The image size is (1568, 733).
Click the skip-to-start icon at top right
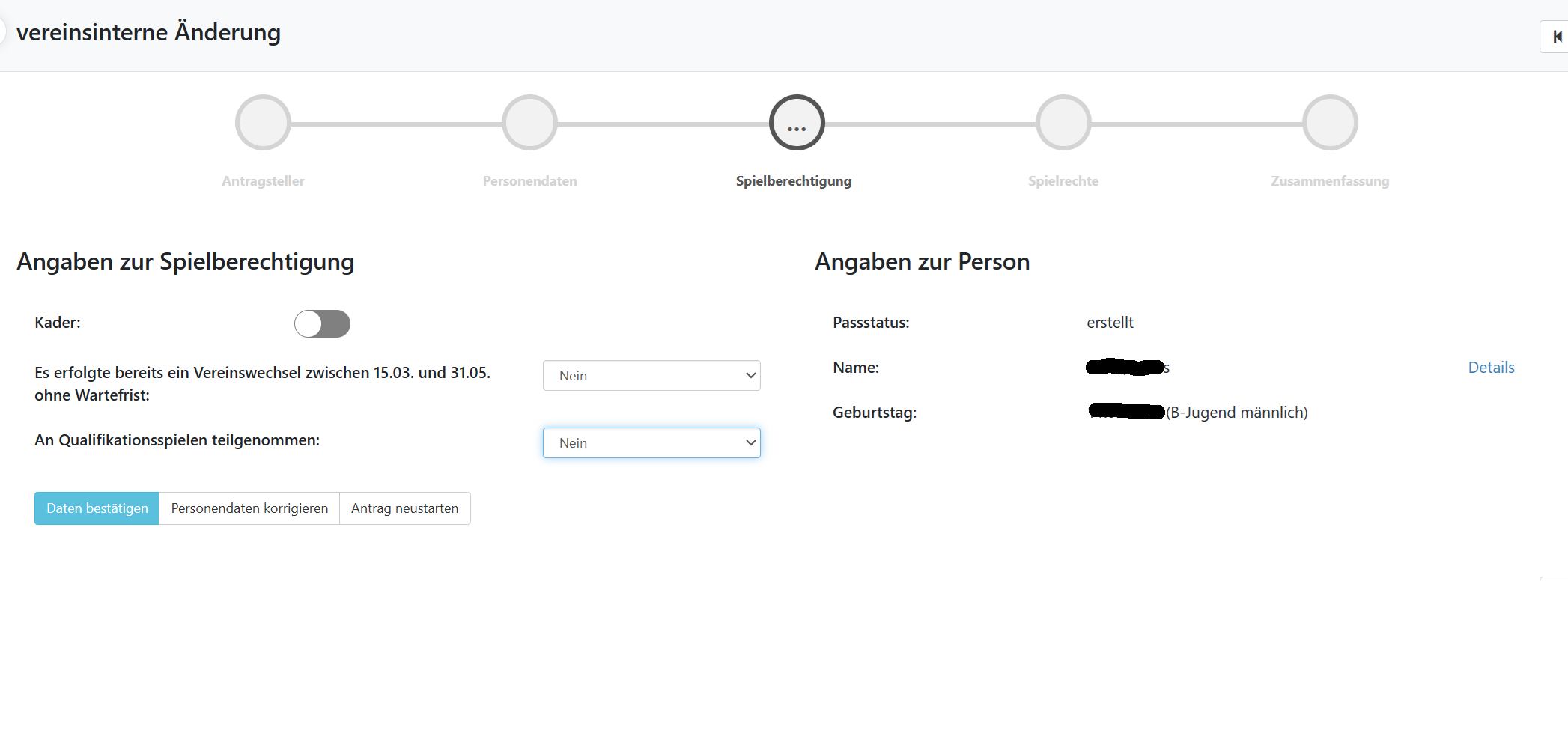(x=1556, y=37)
